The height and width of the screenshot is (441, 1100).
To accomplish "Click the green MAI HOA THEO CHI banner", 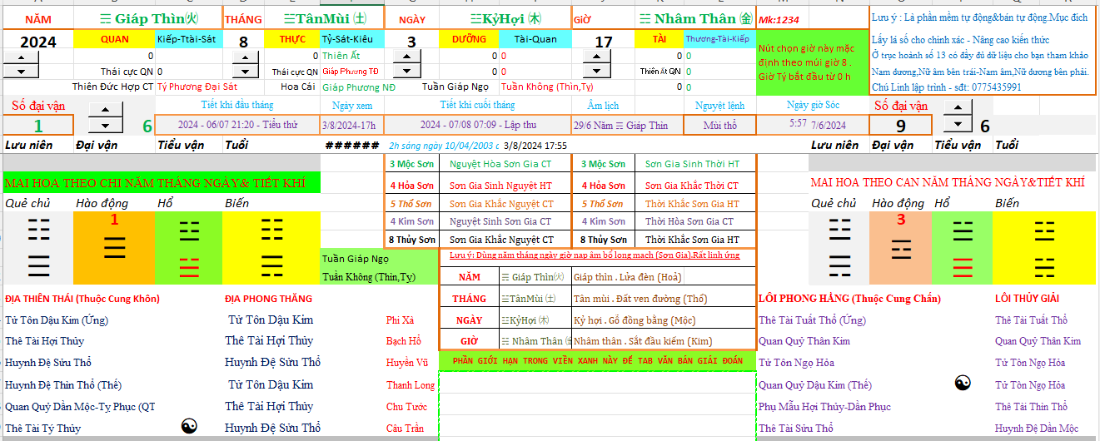I will tap(160, 183).
